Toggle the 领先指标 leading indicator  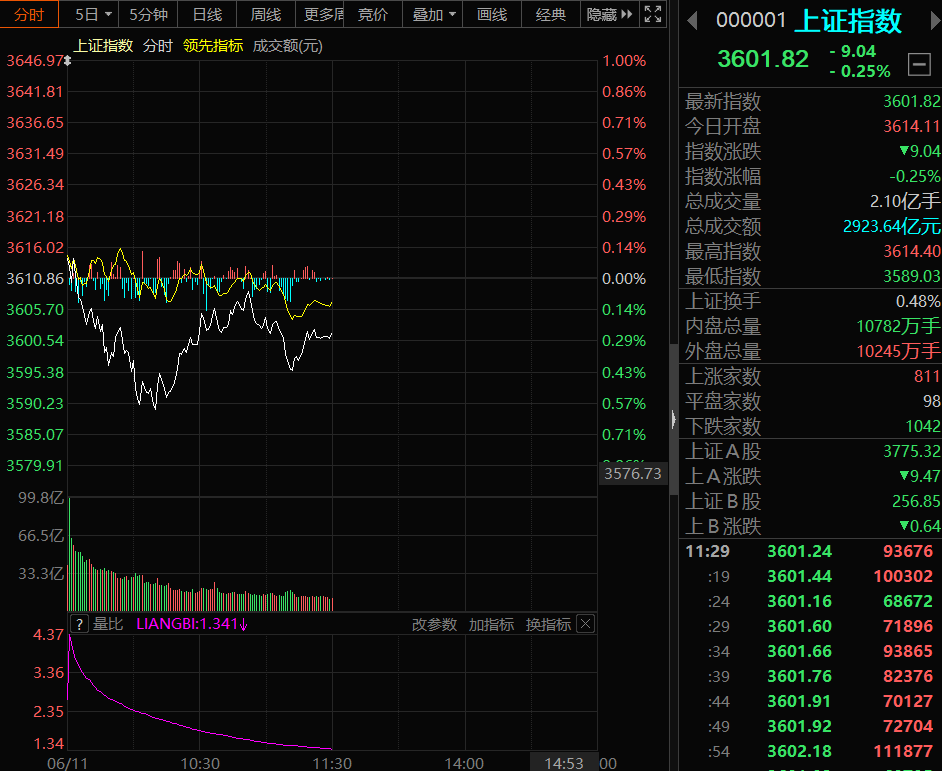pyautogui.click(x=213, y=46)
